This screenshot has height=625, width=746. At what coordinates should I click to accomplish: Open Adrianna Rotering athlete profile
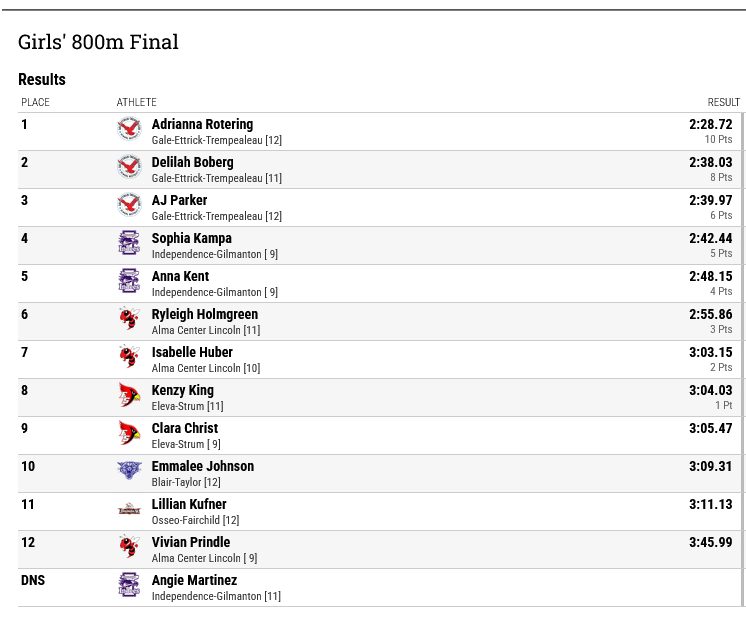tap(202, 124)
